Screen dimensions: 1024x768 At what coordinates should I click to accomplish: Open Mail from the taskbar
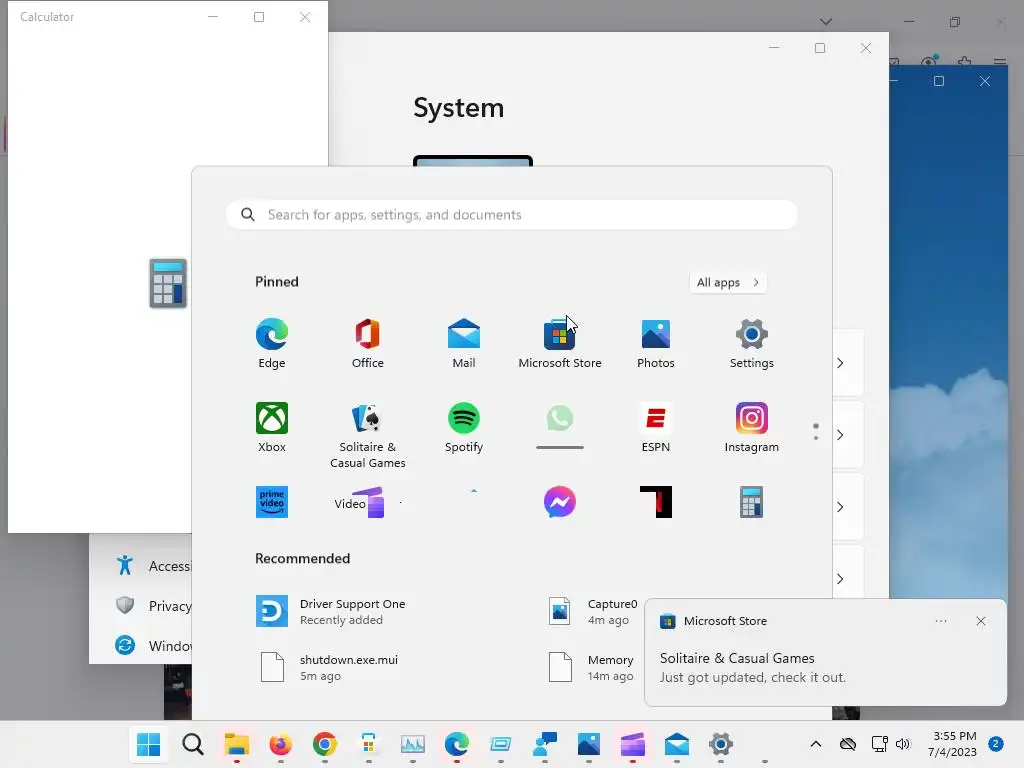tap(677, 744)
